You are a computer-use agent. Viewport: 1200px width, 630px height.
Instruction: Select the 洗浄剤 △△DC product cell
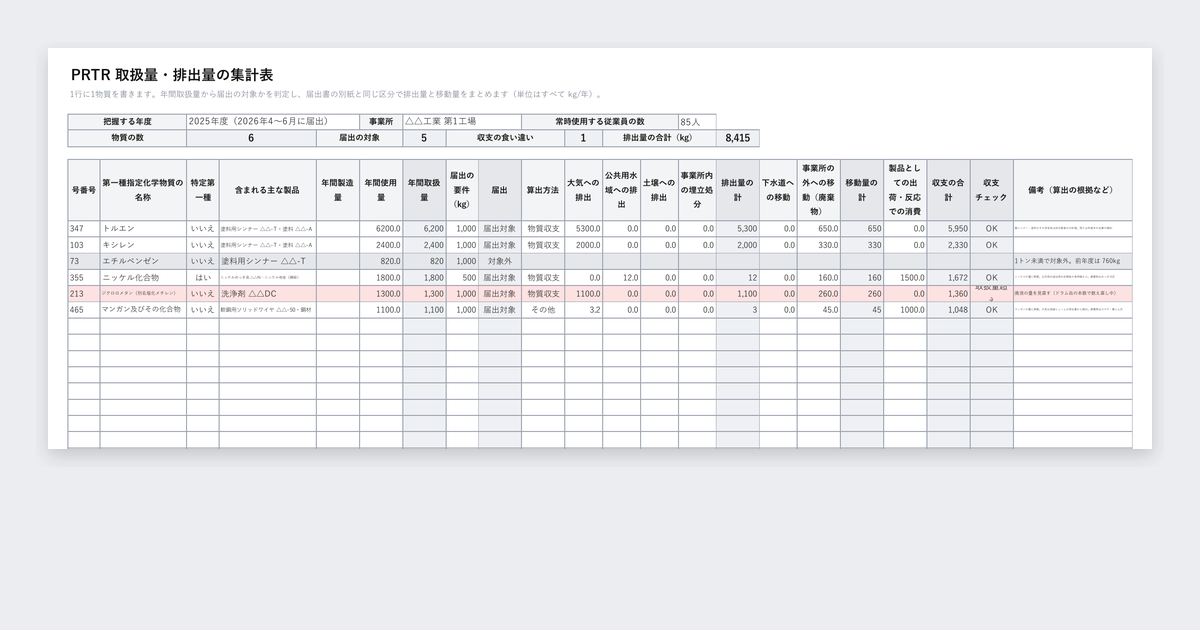(x=268, y=294)
